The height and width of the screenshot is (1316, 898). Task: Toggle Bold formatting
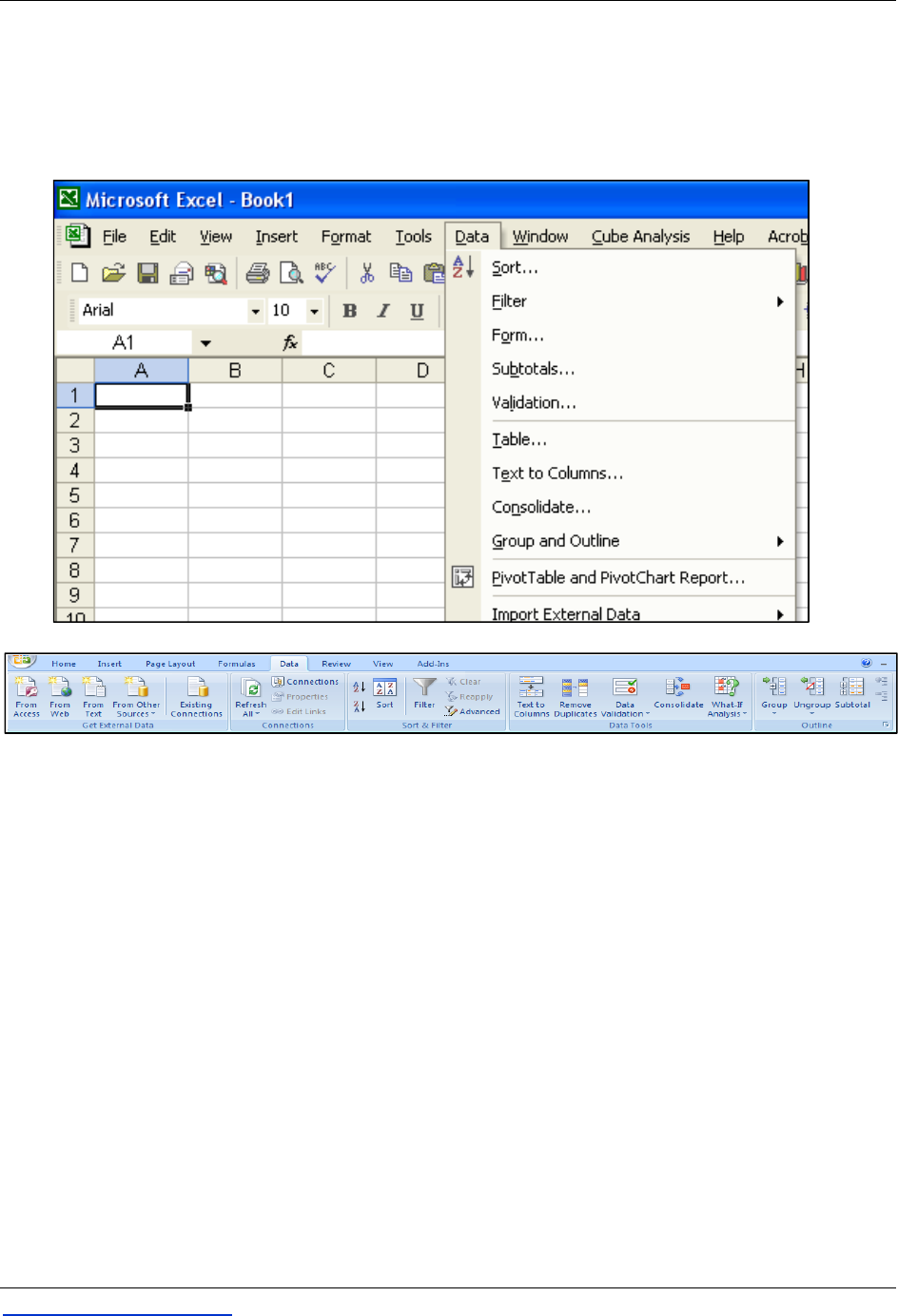[350, 311]
